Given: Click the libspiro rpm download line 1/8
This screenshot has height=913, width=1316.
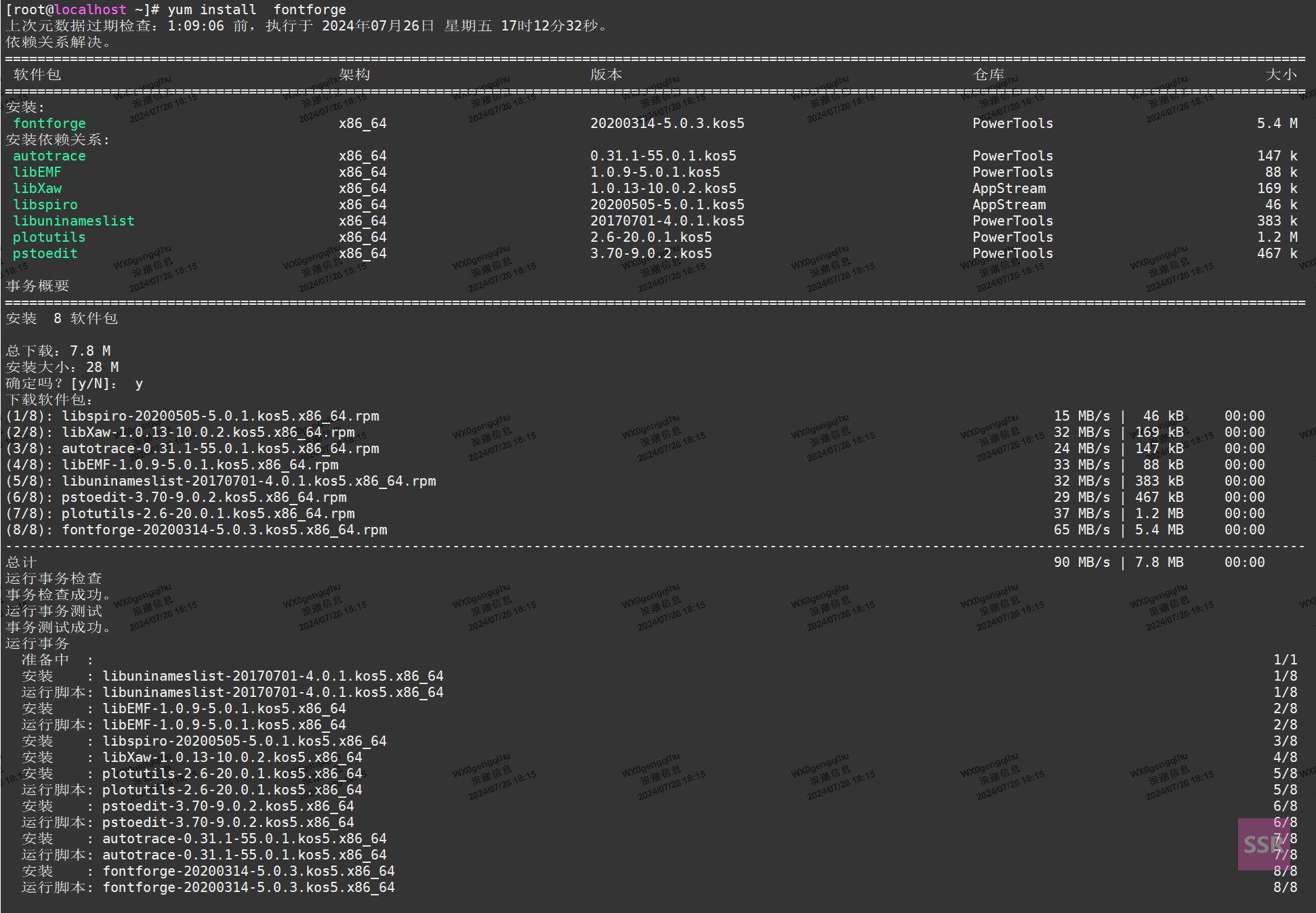Looking at the screenshot, I should click(192, 416).
